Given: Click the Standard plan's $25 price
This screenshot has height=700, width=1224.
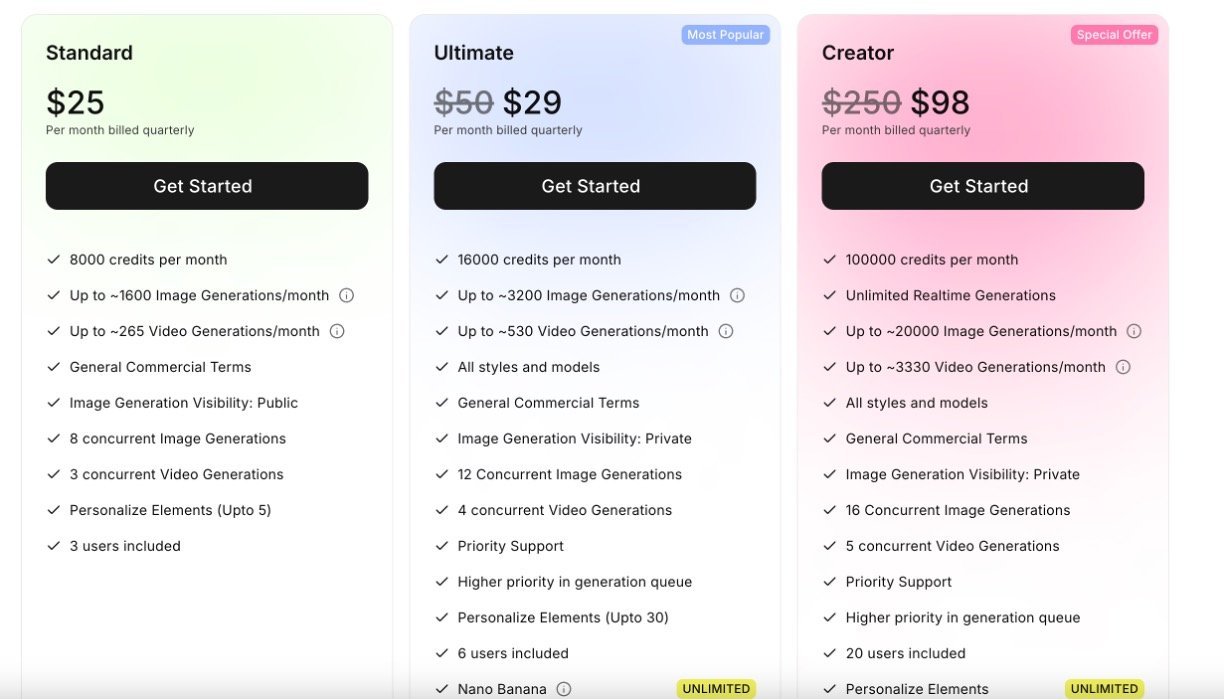Looking at the screenshot, I should point(75,102).
